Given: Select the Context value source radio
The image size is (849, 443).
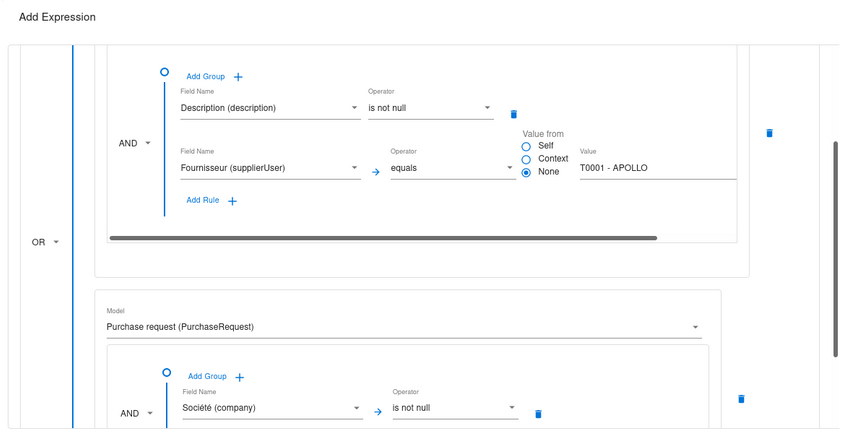Looking at the screenshot, I should tap(526, 159).
